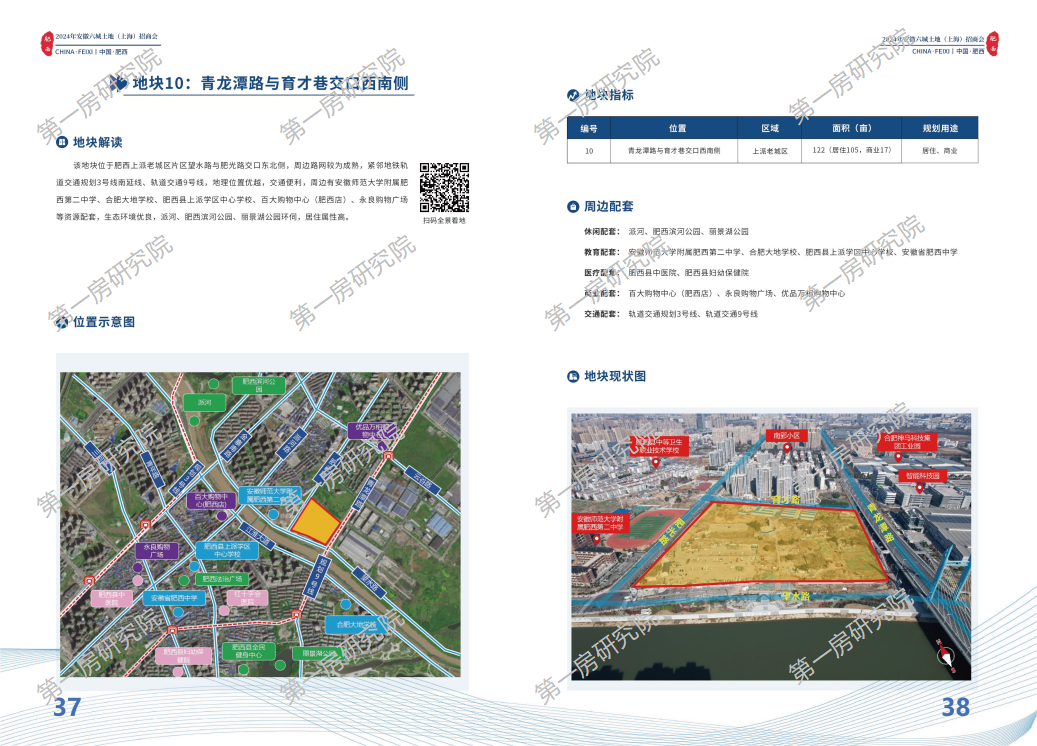The height and width of the screenshot is (746, 1037).
Task: Click the red seal logo at top-left header
Action: (46, 40)
